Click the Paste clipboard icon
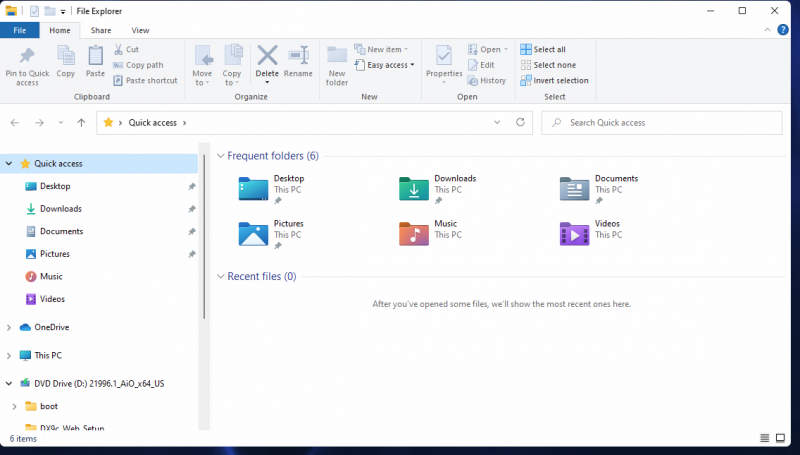 [x=95, y=56]
